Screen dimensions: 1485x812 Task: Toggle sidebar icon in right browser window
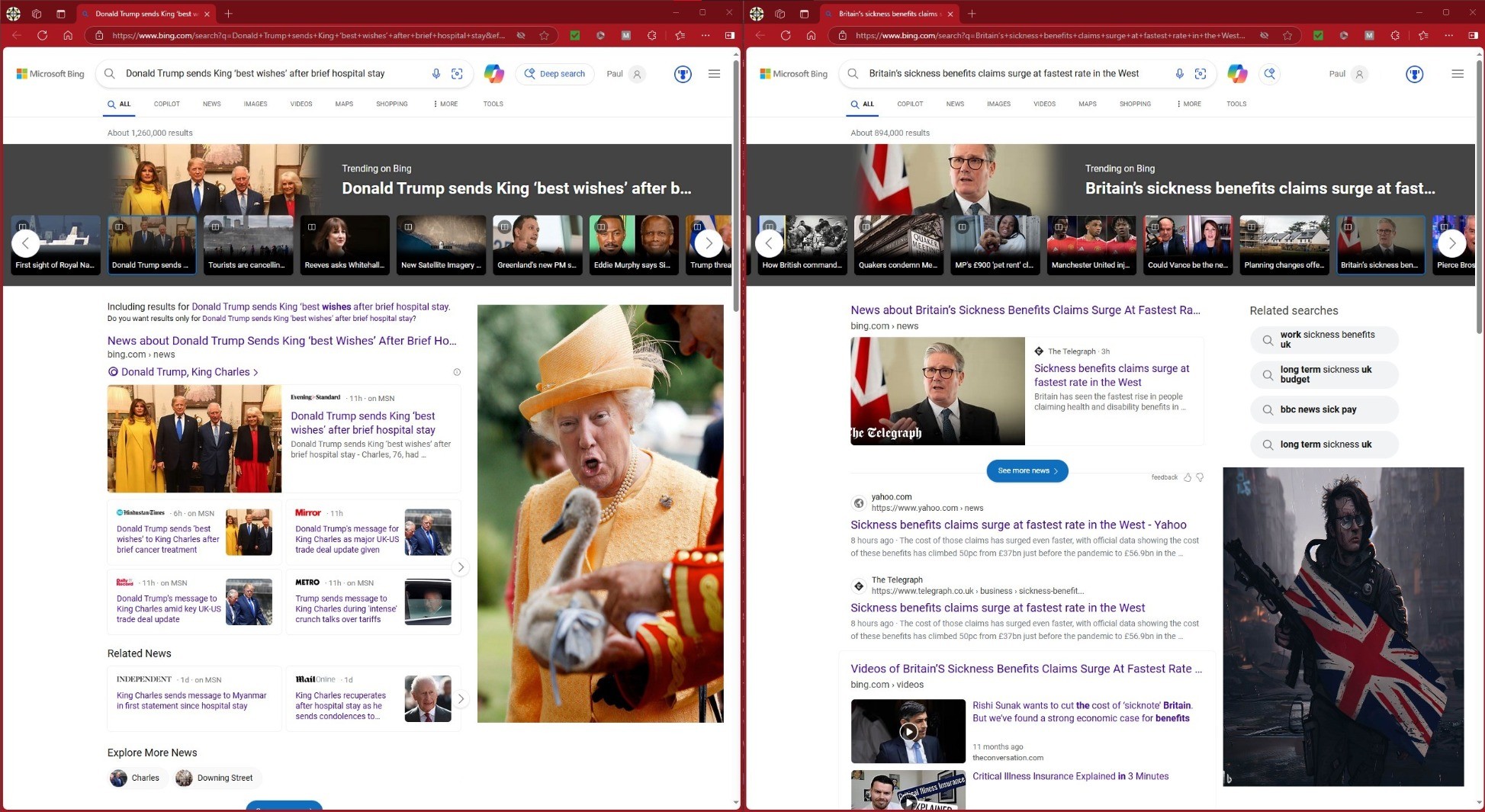point(1473,35)
